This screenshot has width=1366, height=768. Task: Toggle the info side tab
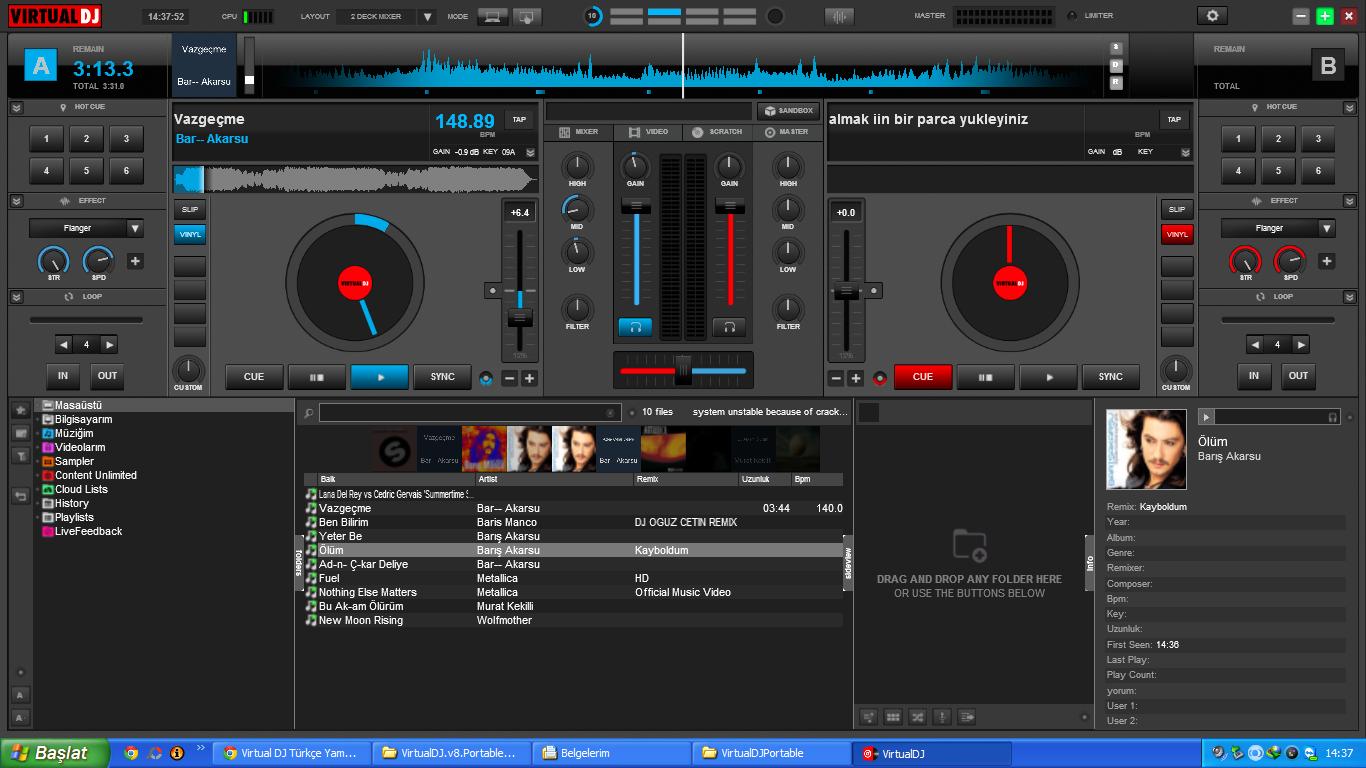coord(1090,563)
